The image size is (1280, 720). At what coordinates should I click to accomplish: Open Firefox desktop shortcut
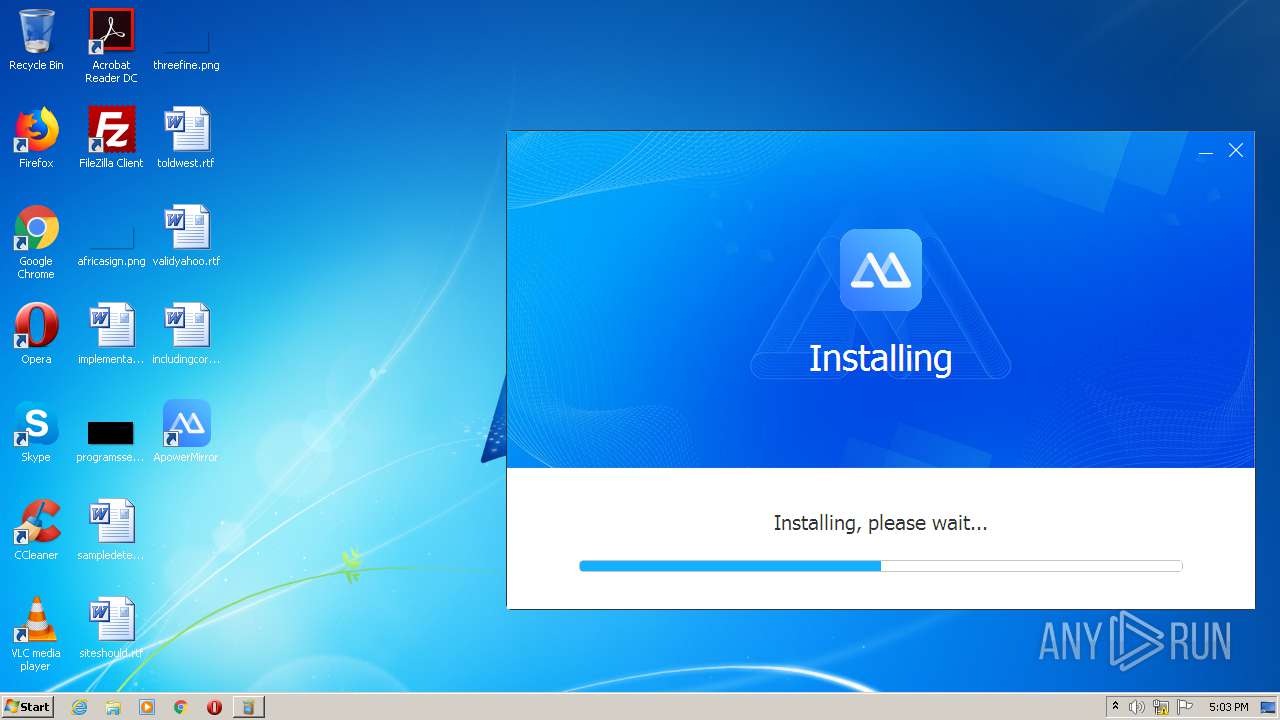[36, 138]
